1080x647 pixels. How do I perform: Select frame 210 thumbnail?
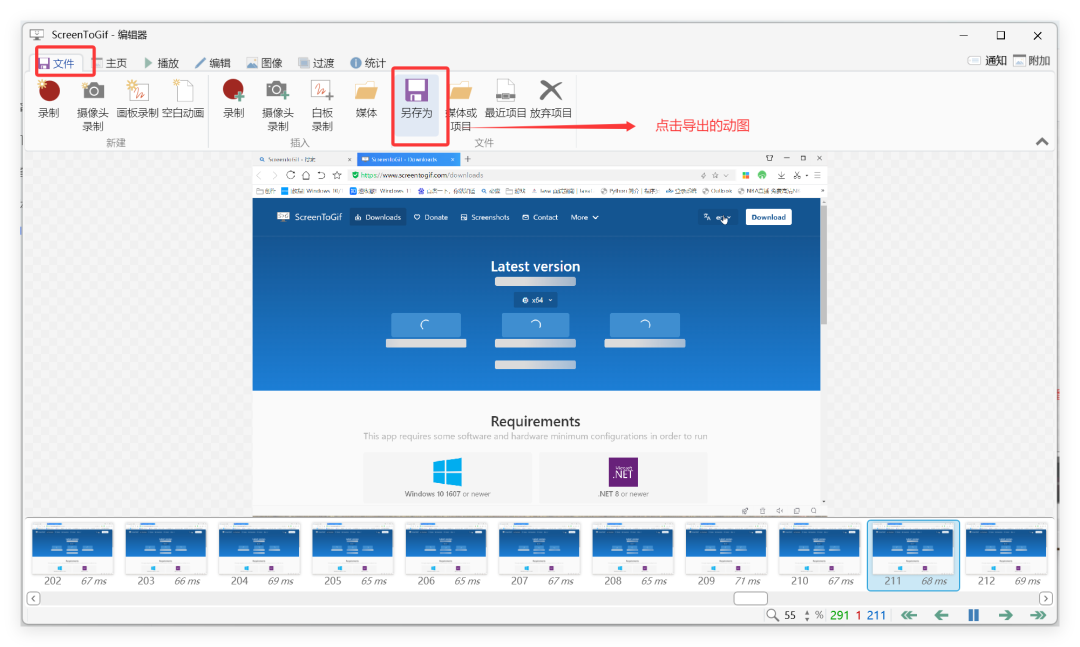(x=820, y=555)
